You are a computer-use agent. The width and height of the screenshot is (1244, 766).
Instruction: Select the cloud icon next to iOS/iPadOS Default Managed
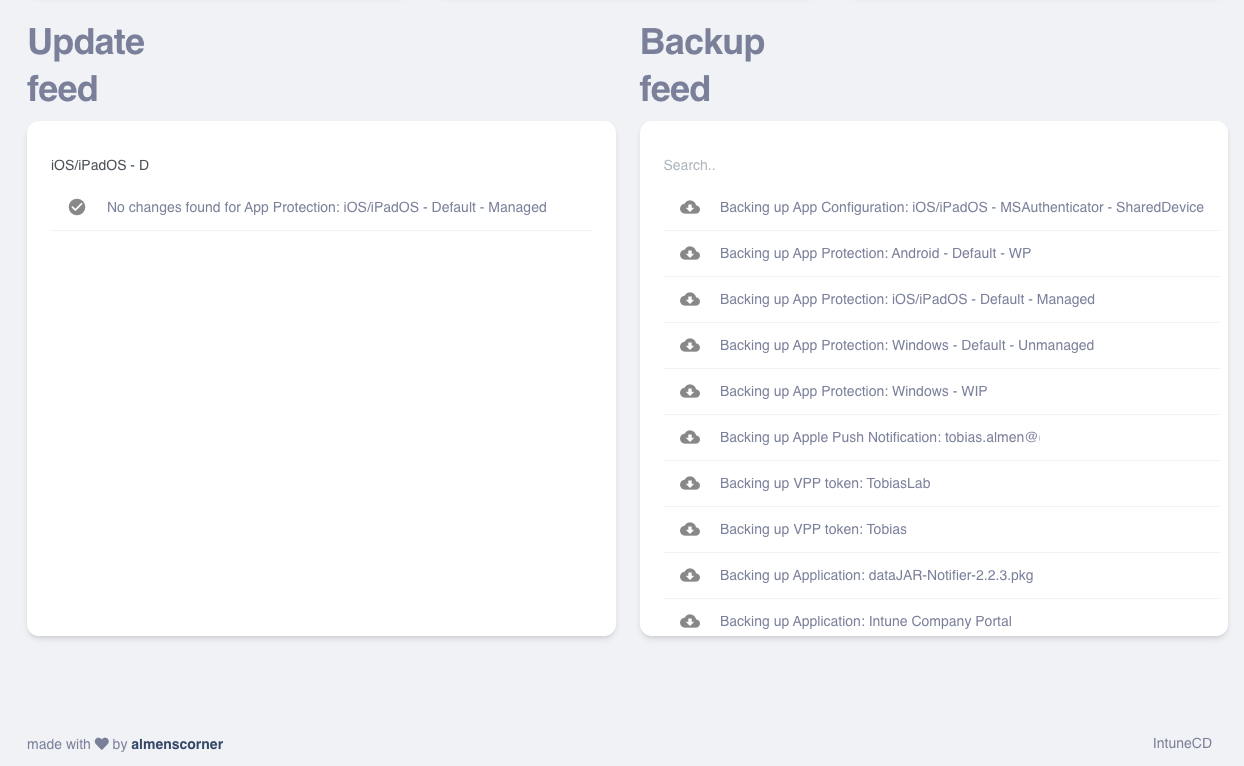(690, 299)
